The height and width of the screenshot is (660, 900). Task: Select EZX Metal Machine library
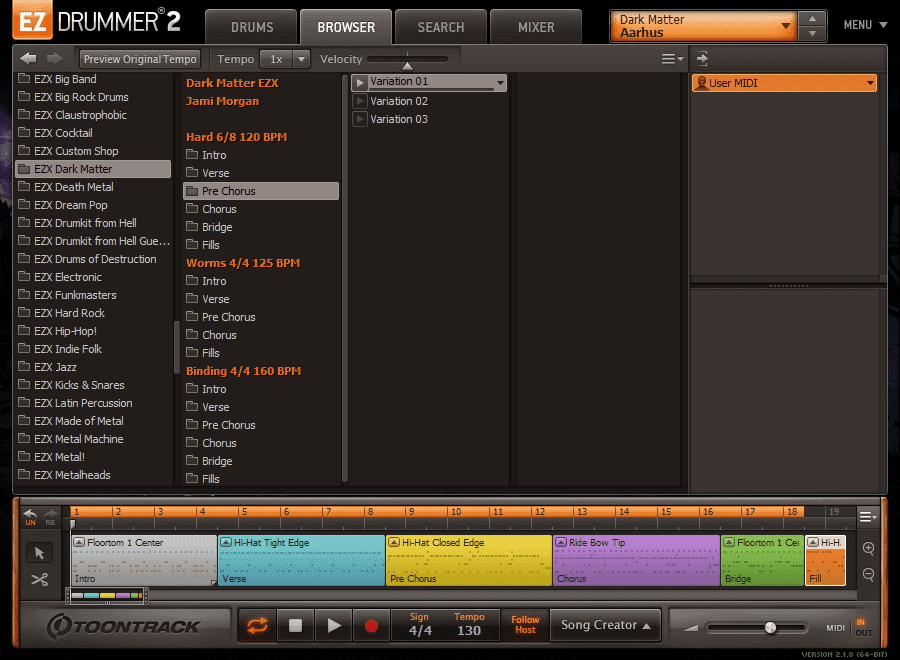pyautogui.click(x=93, y=439)
